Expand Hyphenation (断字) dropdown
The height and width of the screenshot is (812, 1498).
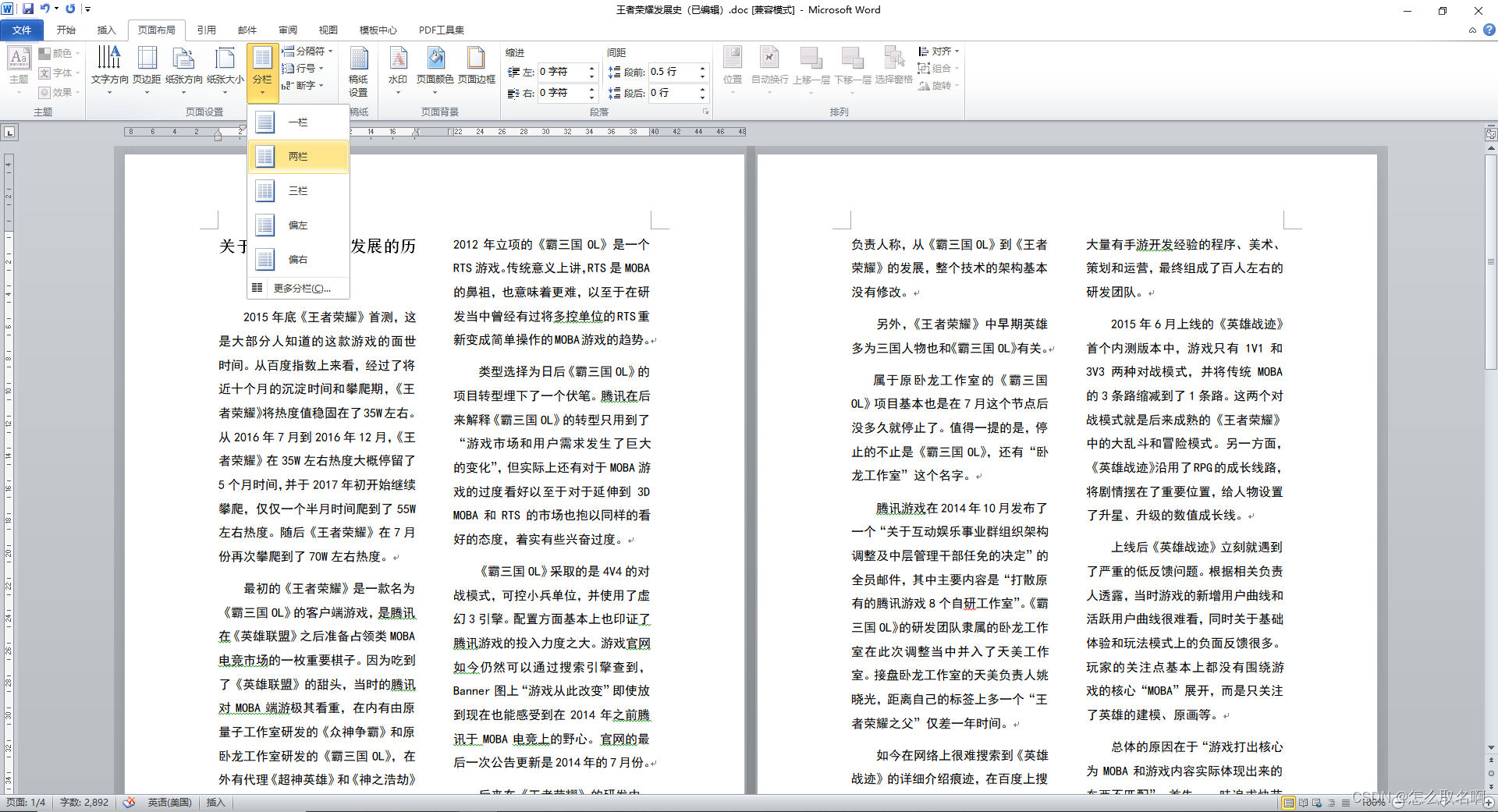[303, 85]
